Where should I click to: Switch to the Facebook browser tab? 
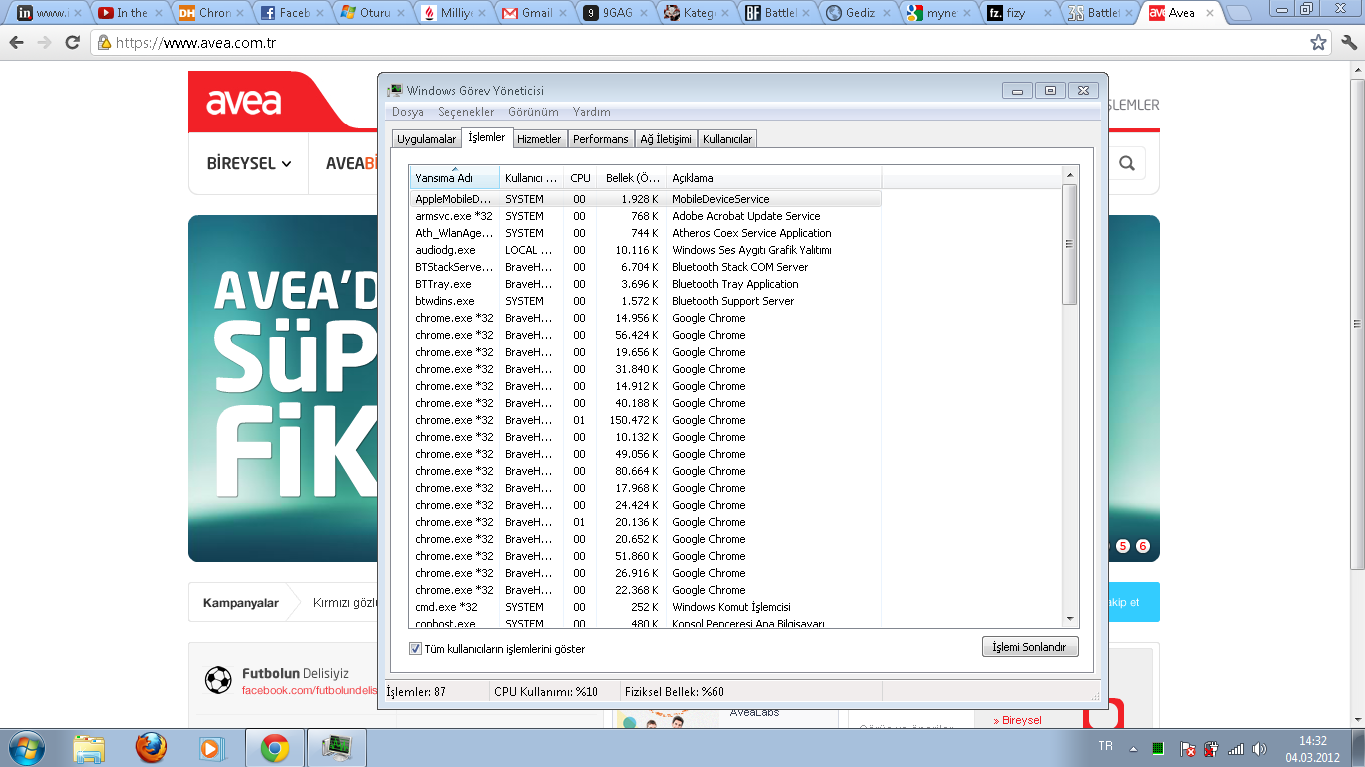point(291,13)
